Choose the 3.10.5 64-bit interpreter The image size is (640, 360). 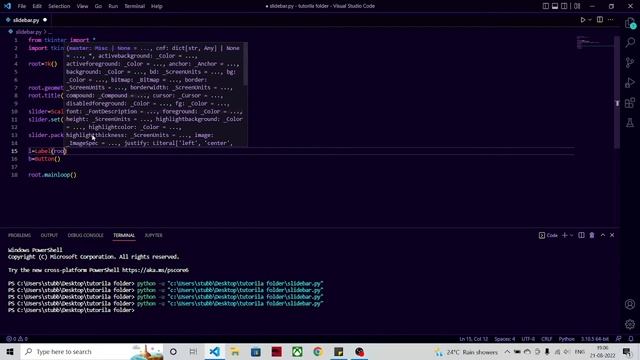(x=595, y=339)
